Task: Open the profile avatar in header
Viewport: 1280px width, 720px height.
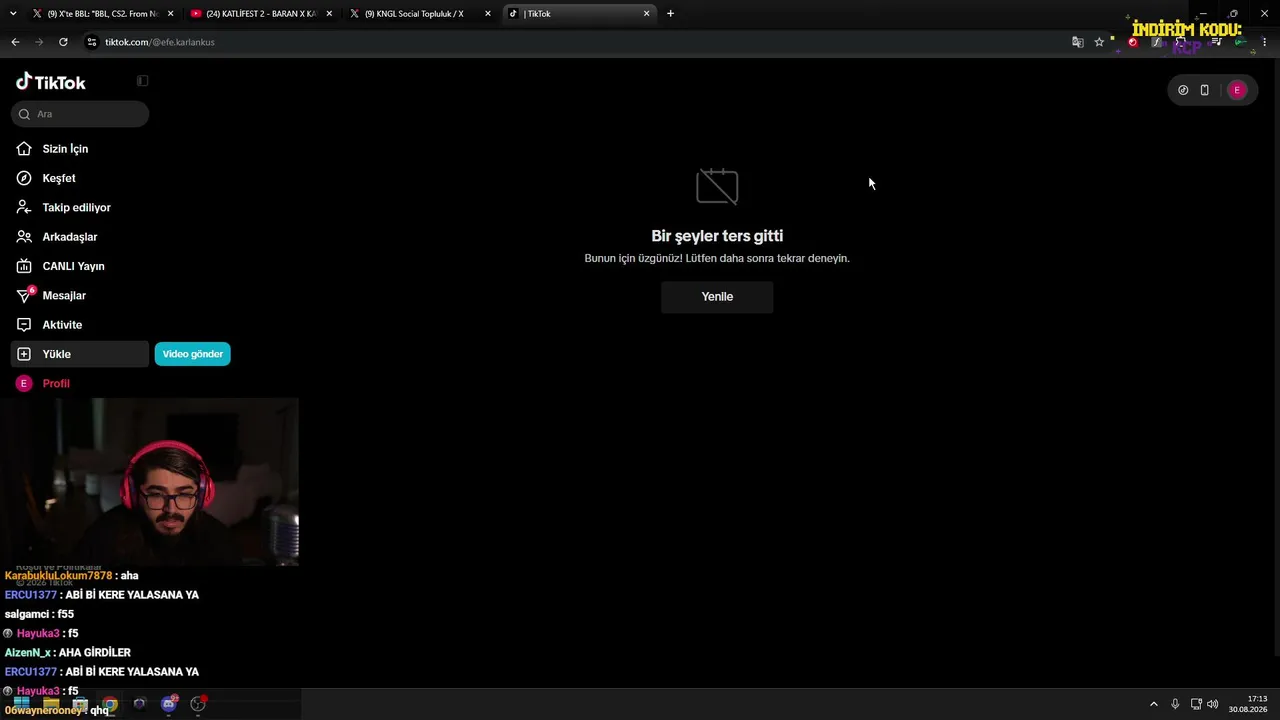Action: click(1237, 90)
